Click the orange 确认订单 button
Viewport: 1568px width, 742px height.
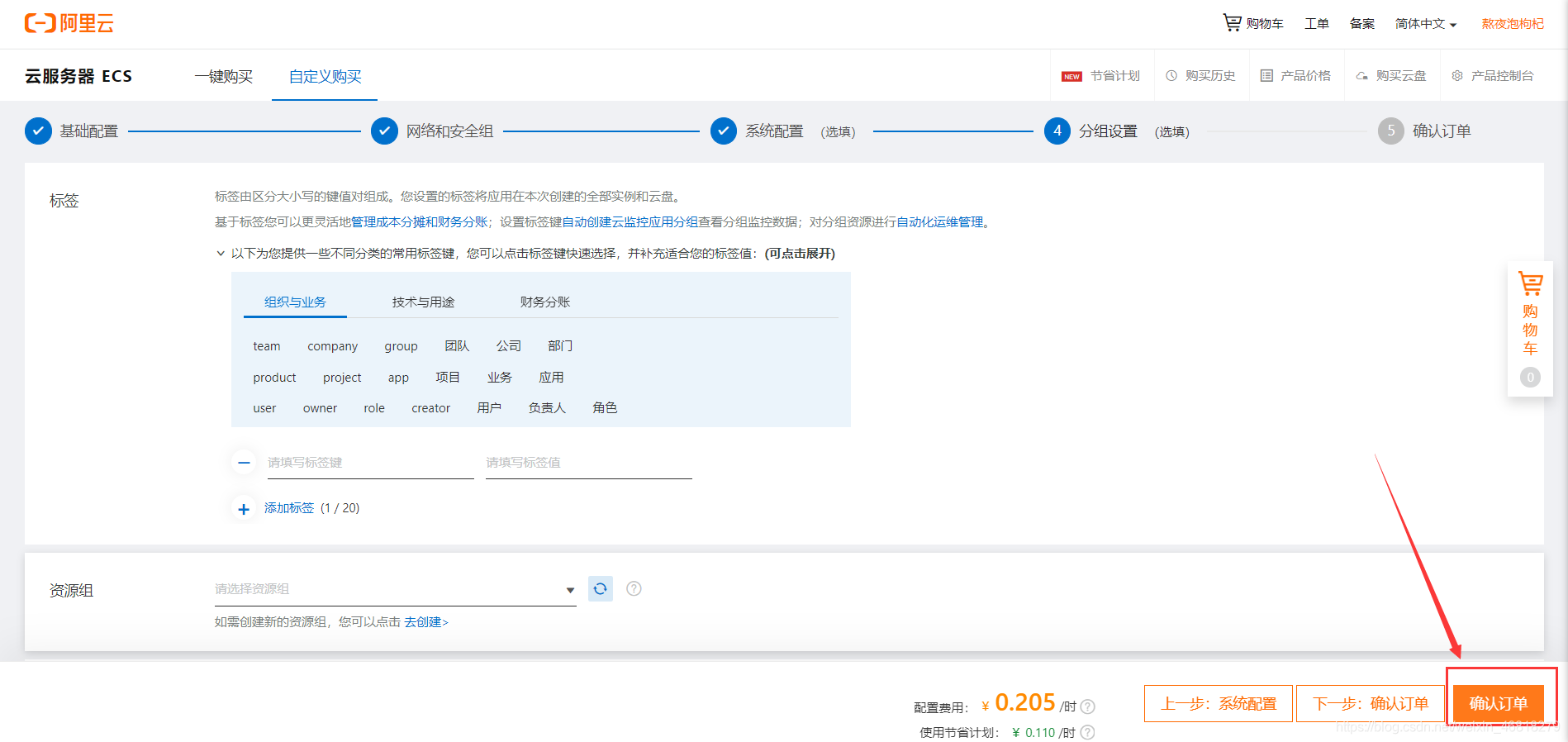(1499, 704)
